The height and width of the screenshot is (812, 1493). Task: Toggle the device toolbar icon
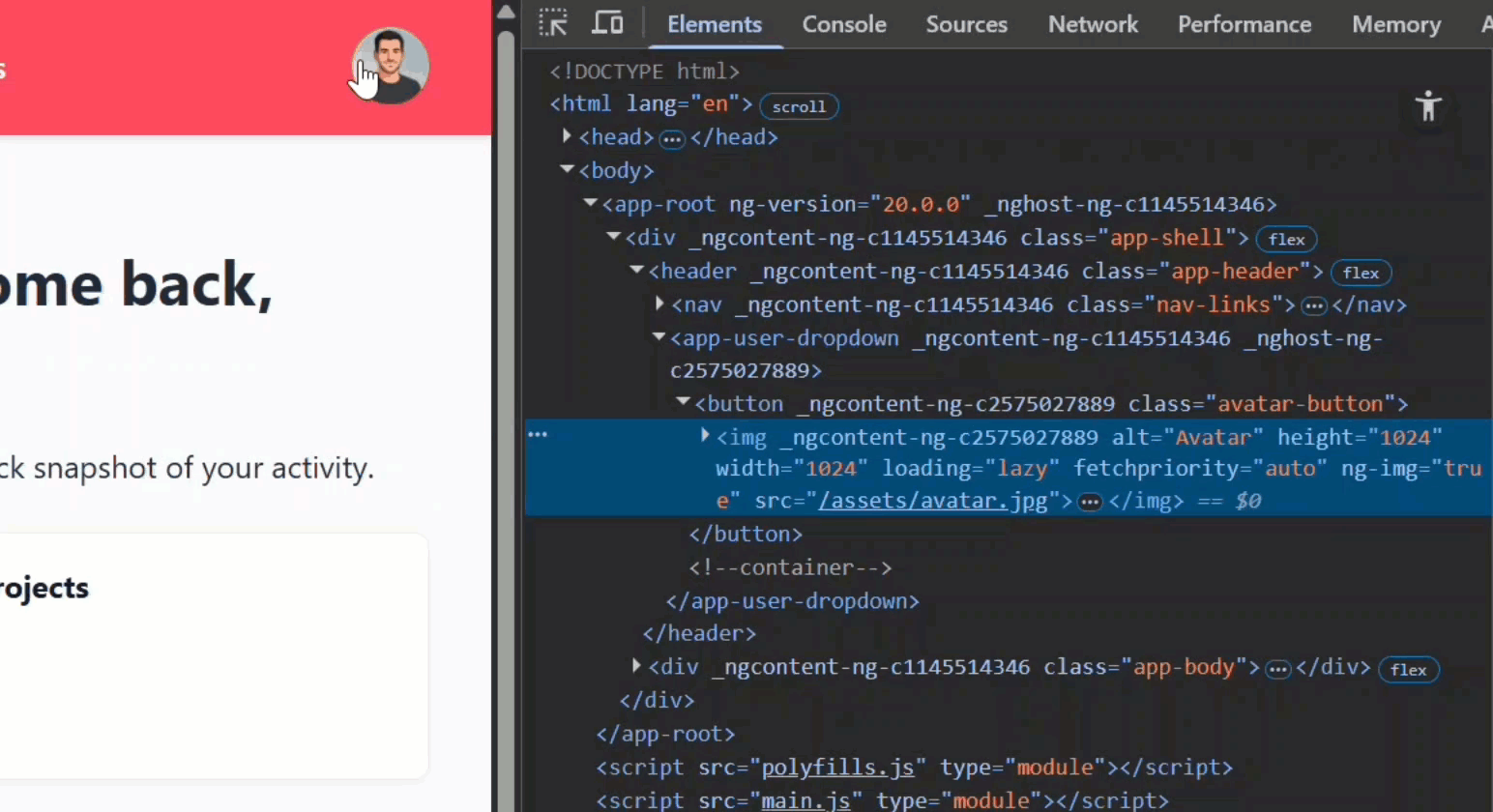click(607, 23)
